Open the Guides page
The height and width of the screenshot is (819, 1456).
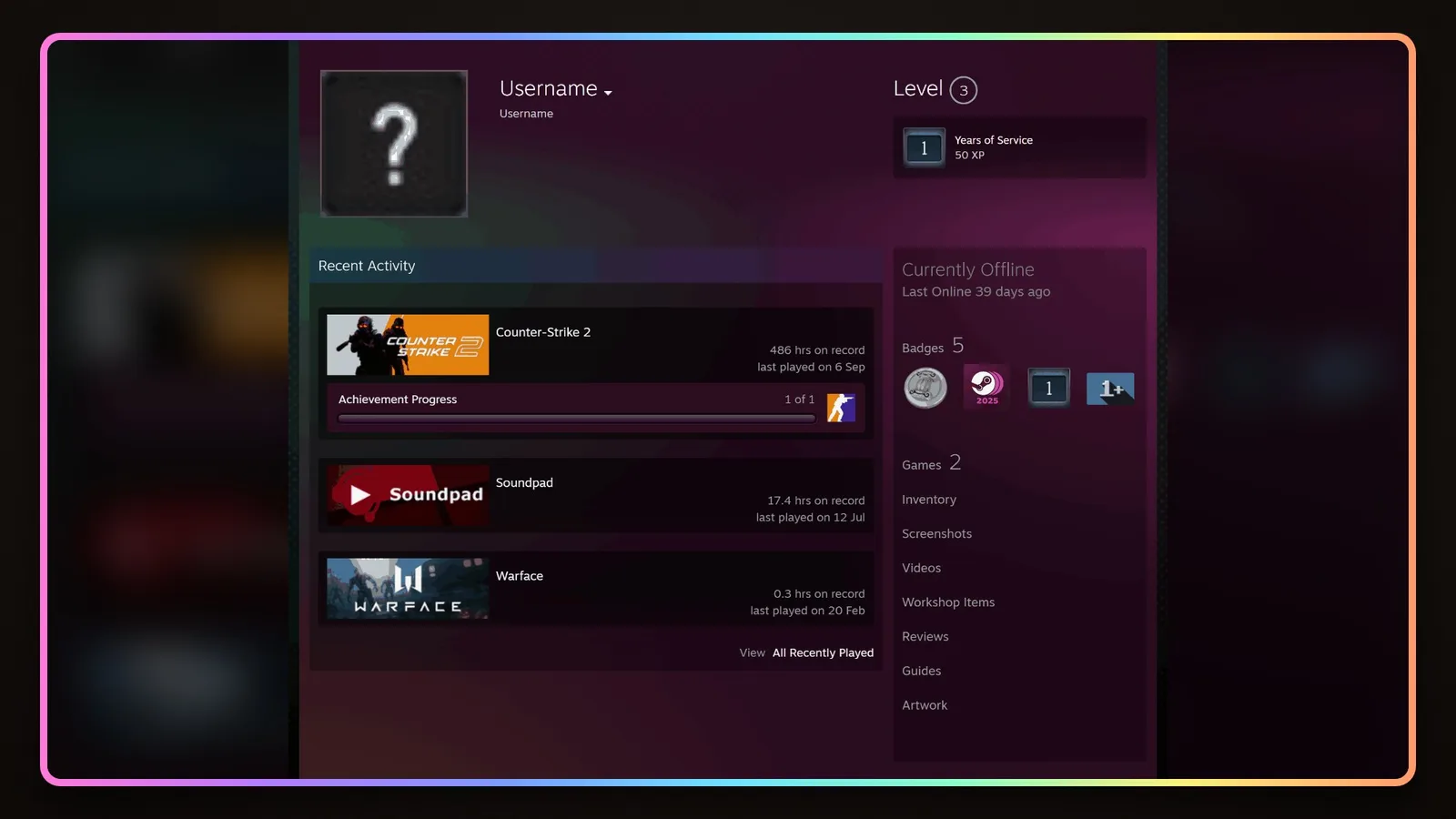point(921,671)
